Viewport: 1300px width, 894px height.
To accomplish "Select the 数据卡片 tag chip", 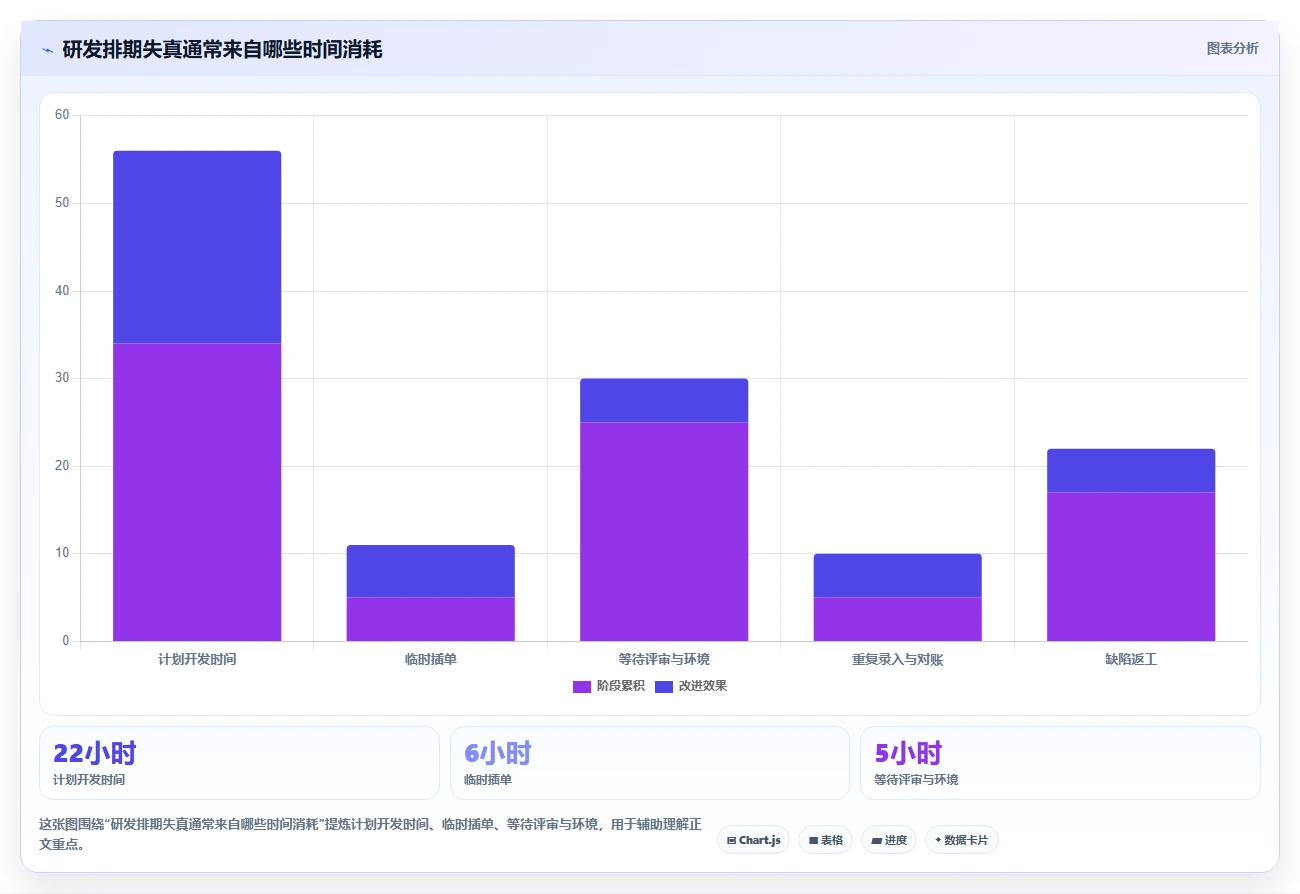I will [961, 840].
